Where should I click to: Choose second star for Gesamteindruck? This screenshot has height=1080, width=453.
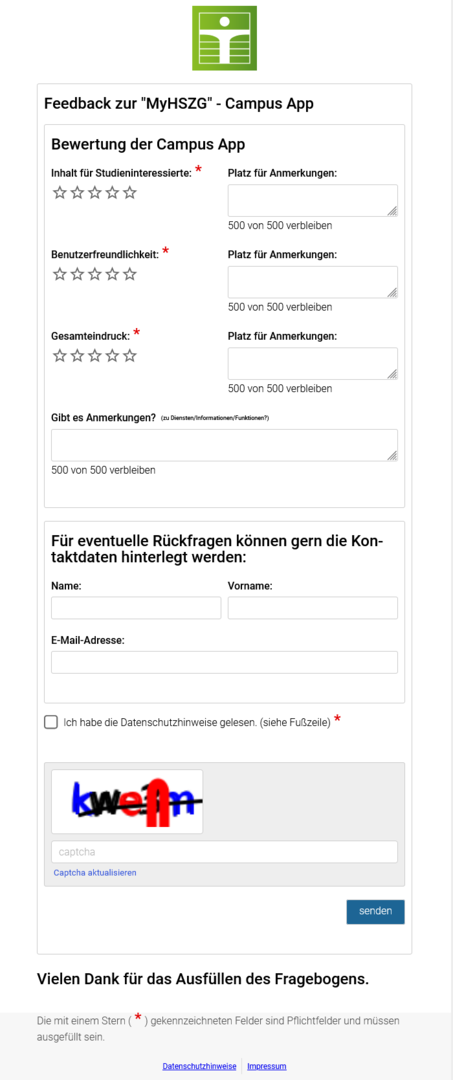(x=77, y=356)
